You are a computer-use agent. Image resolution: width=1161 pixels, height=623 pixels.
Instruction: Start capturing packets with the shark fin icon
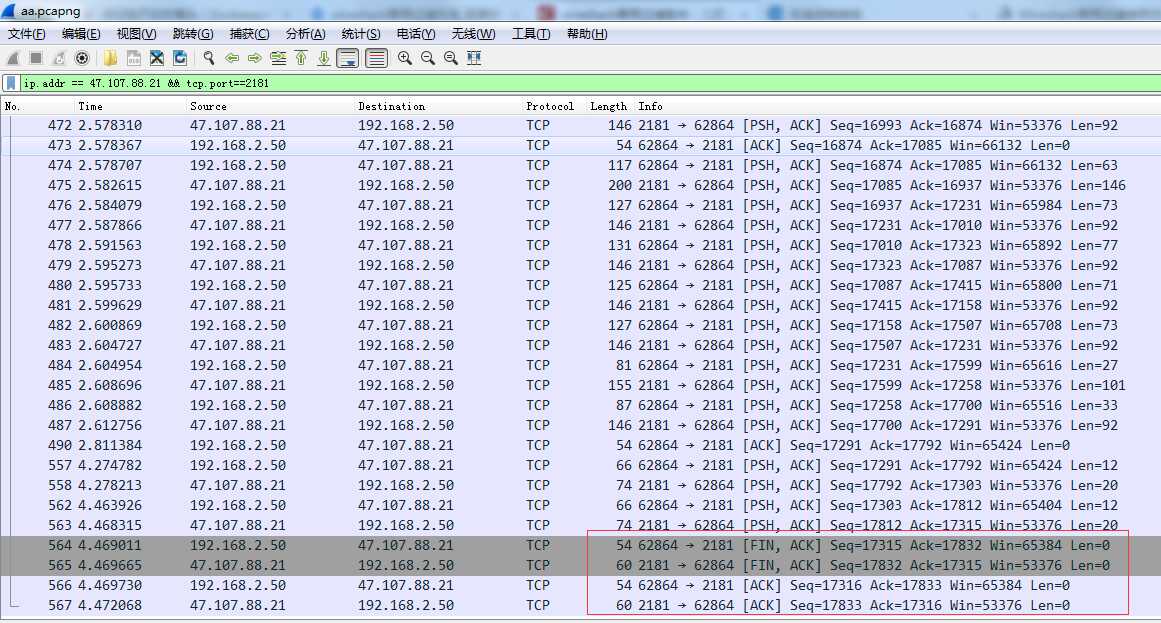(13, 58)
